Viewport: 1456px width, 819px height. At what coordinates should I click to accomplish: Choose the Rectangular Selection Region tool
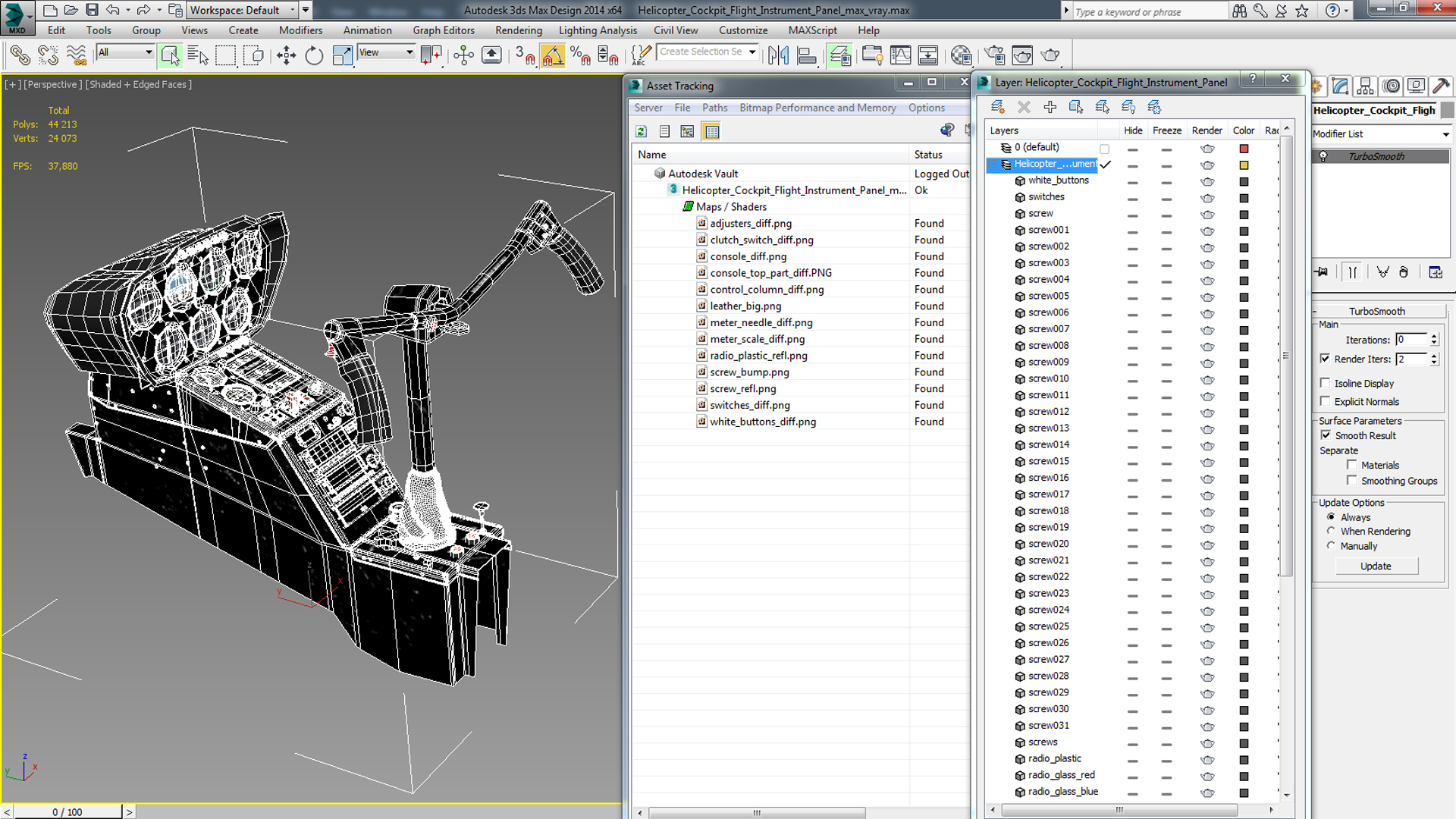click(225, 55)
